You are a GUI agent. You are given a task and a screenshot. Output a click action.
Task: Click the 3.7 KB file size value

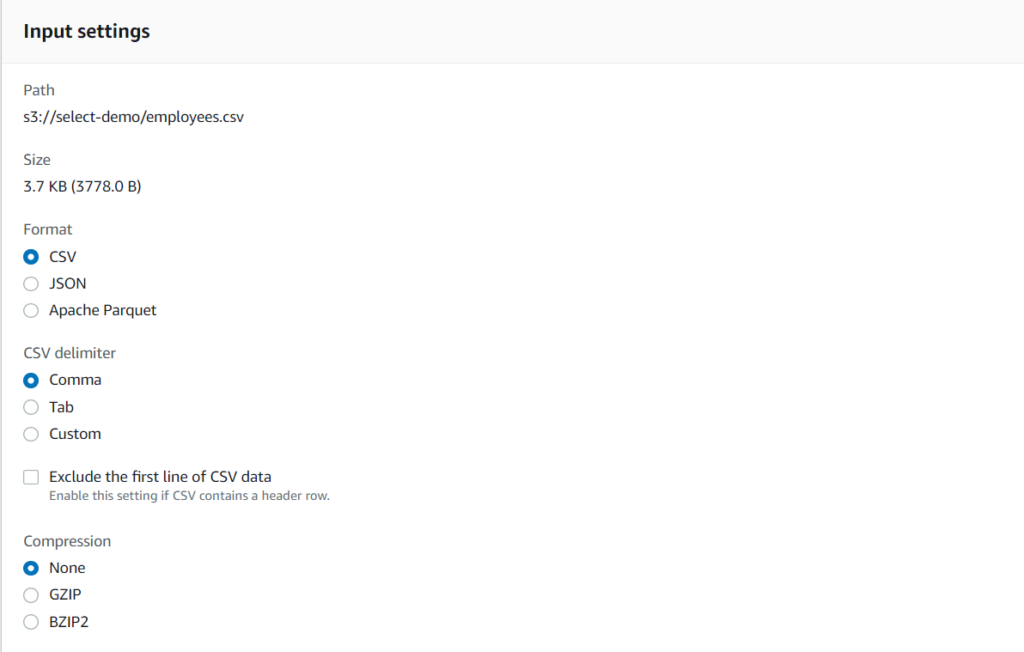coord(82,186)
